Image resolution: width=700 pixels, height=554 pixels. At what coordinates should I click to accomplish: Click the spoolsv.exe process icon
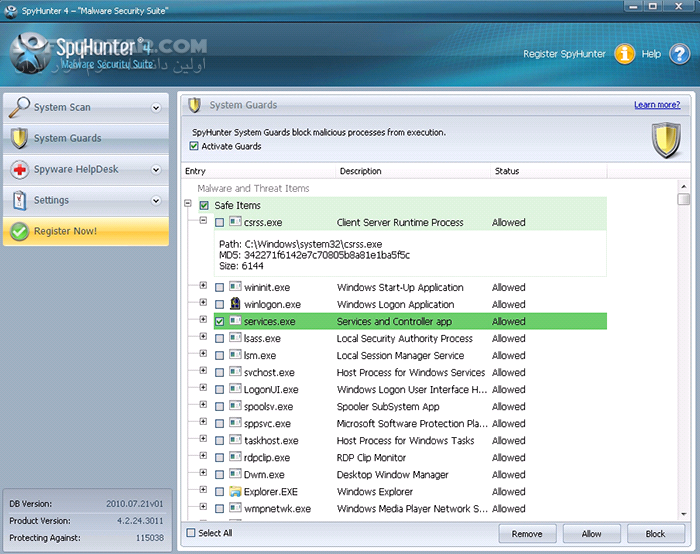click(x=235, y=405)
